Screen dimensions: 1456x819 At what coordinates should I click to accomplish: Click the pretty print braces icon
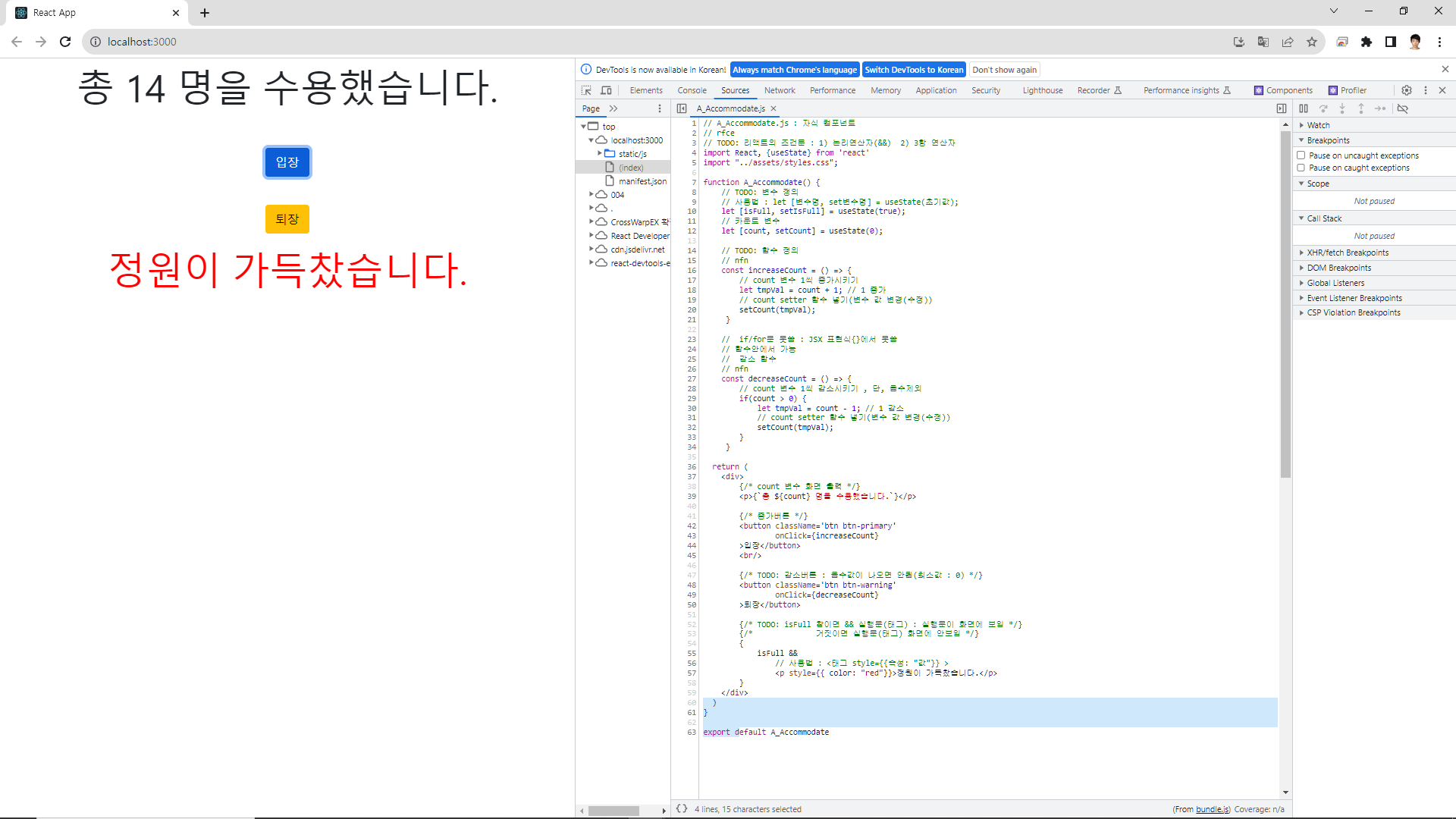click(x=681, y=809)
